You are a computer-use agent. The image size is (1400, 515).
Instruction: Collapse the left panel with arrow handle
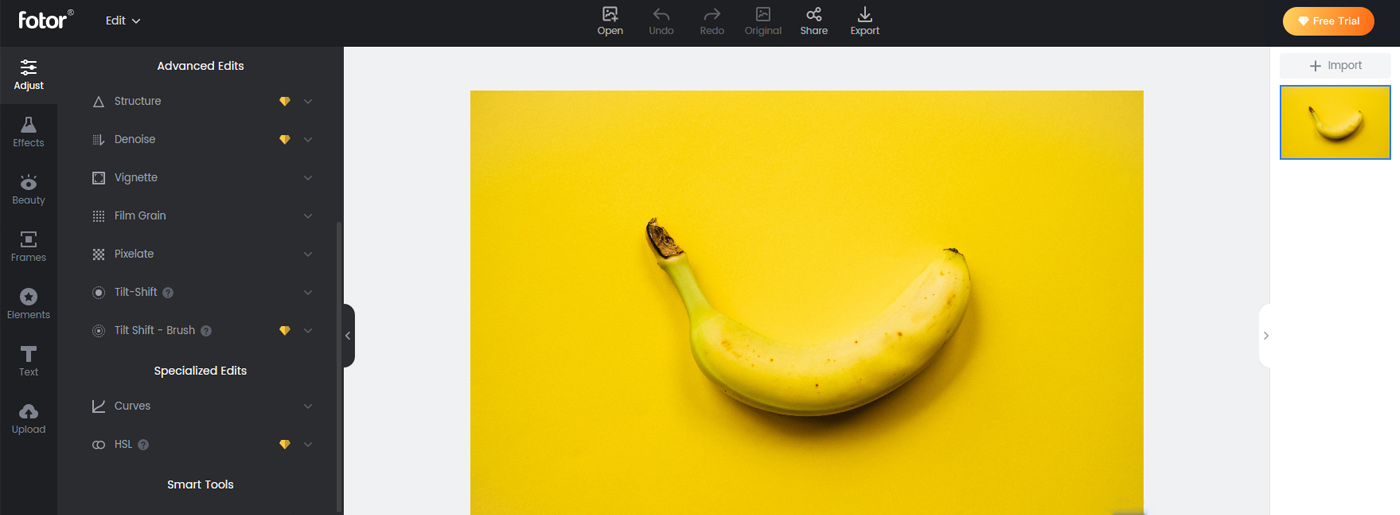(x=348, y=336)
